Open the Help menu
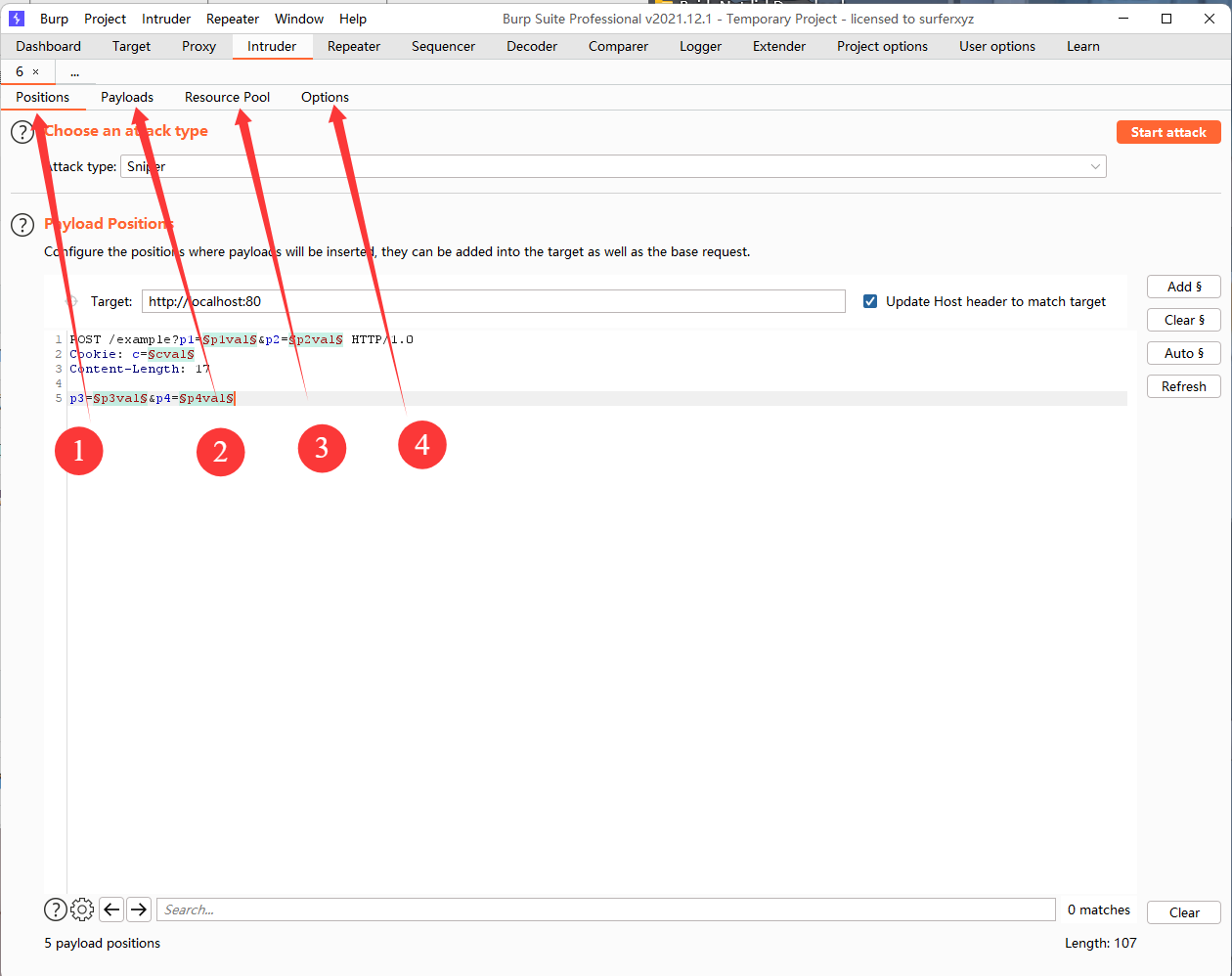The width and height of the screenshot is (1232, 976). 353,19
